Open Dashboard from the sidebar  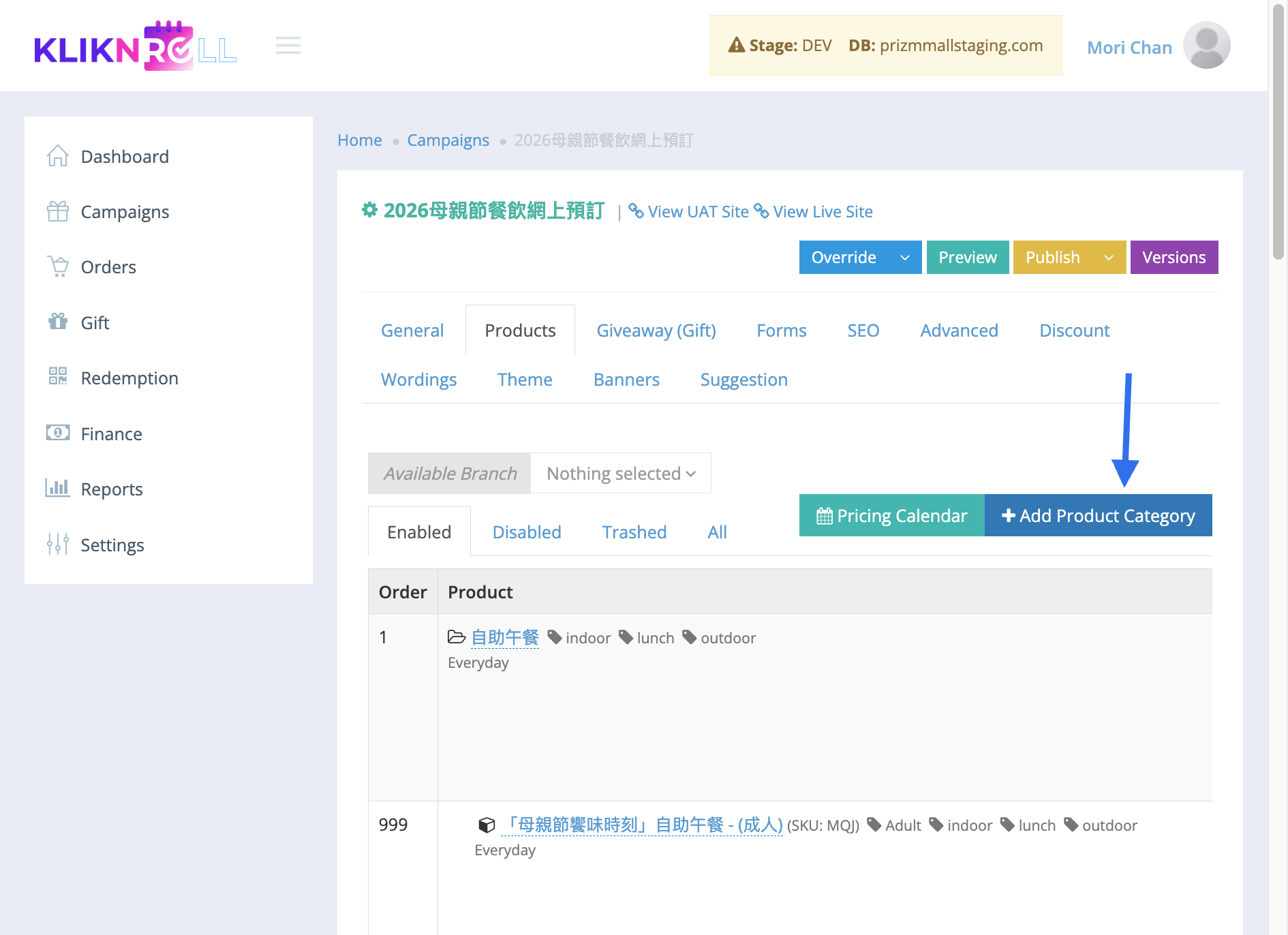click(x=125, y=157)
